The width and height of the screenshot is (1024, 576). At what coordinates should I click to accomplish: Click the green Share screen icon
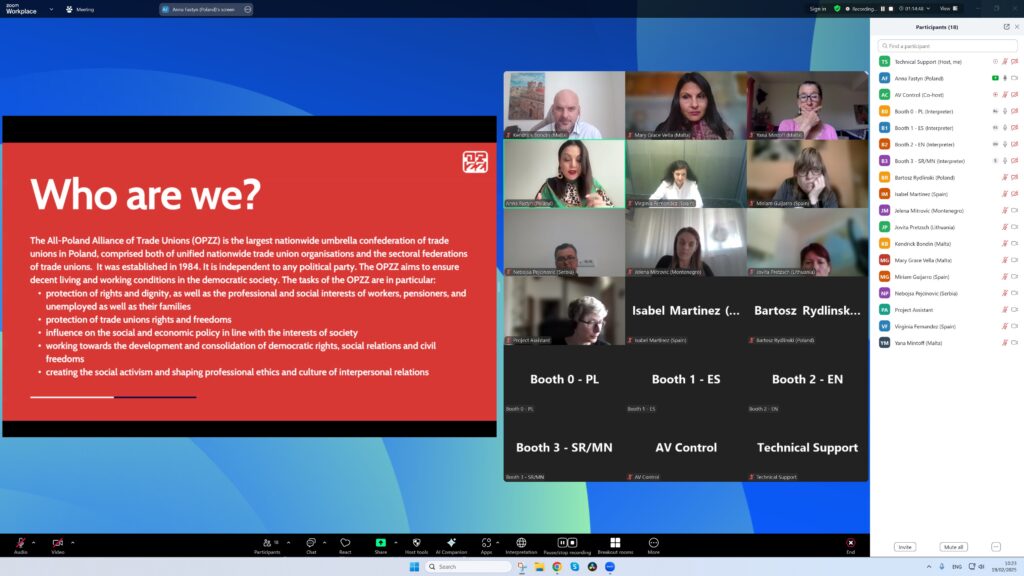coord(381,543)
